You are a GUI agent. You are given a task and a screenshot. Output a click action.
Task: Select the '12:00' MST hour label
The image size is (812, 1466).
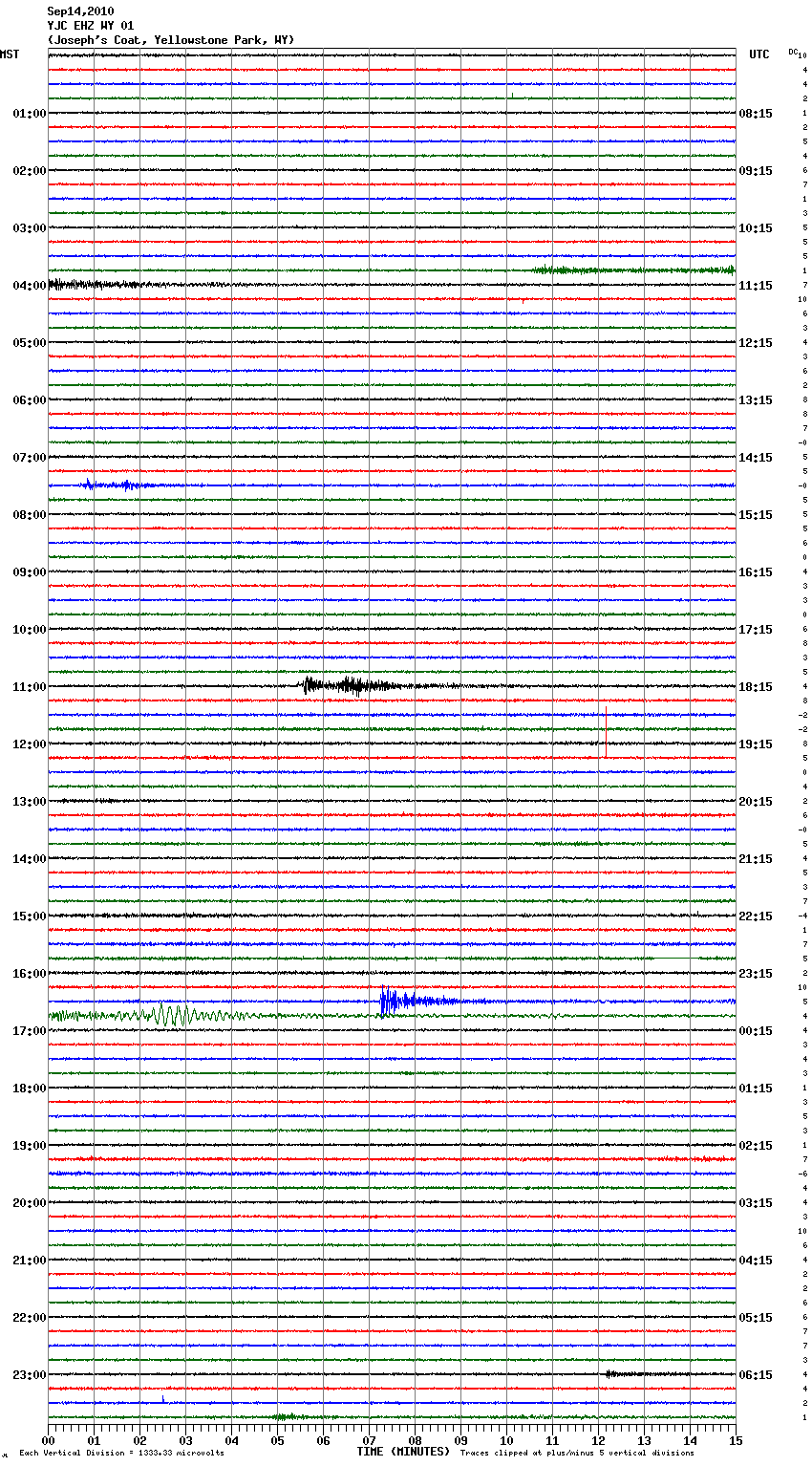point(30,744)
